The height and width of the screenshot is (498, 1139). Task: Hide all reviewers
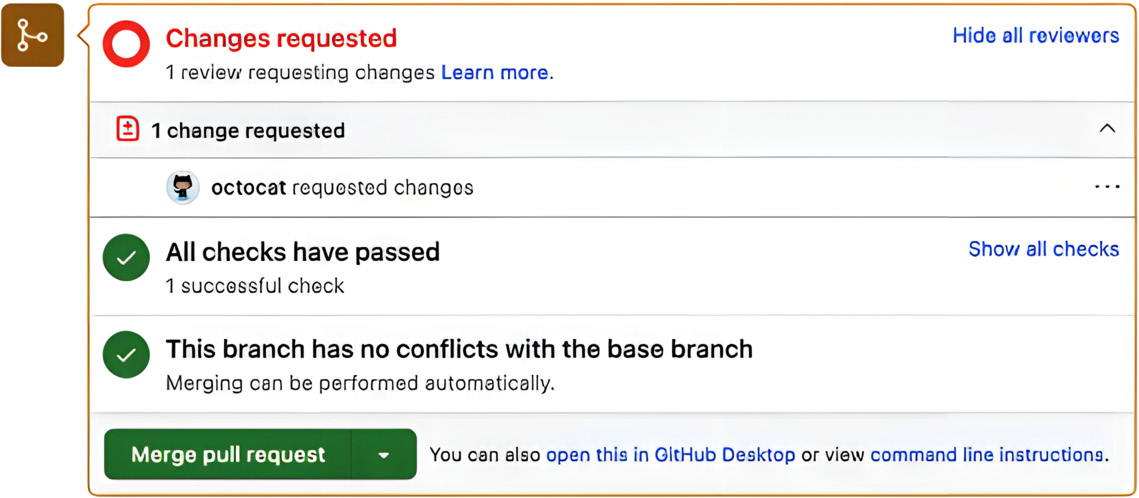[x=1035, y=36]
